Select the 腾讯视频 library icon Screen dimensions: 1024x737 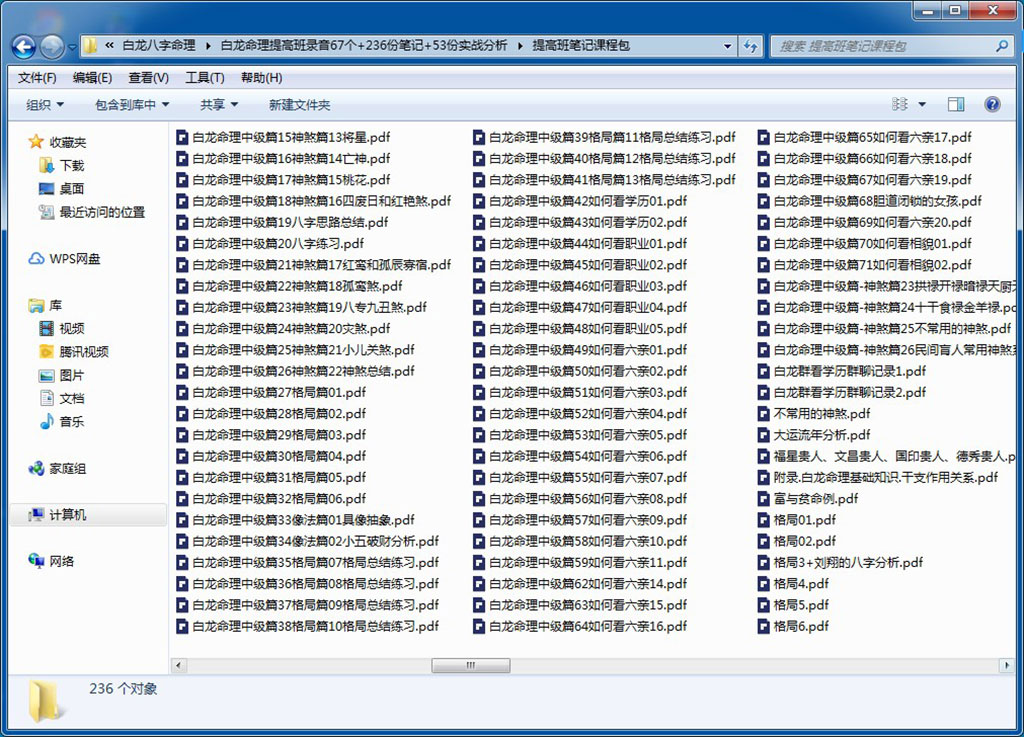coord(46,352)
